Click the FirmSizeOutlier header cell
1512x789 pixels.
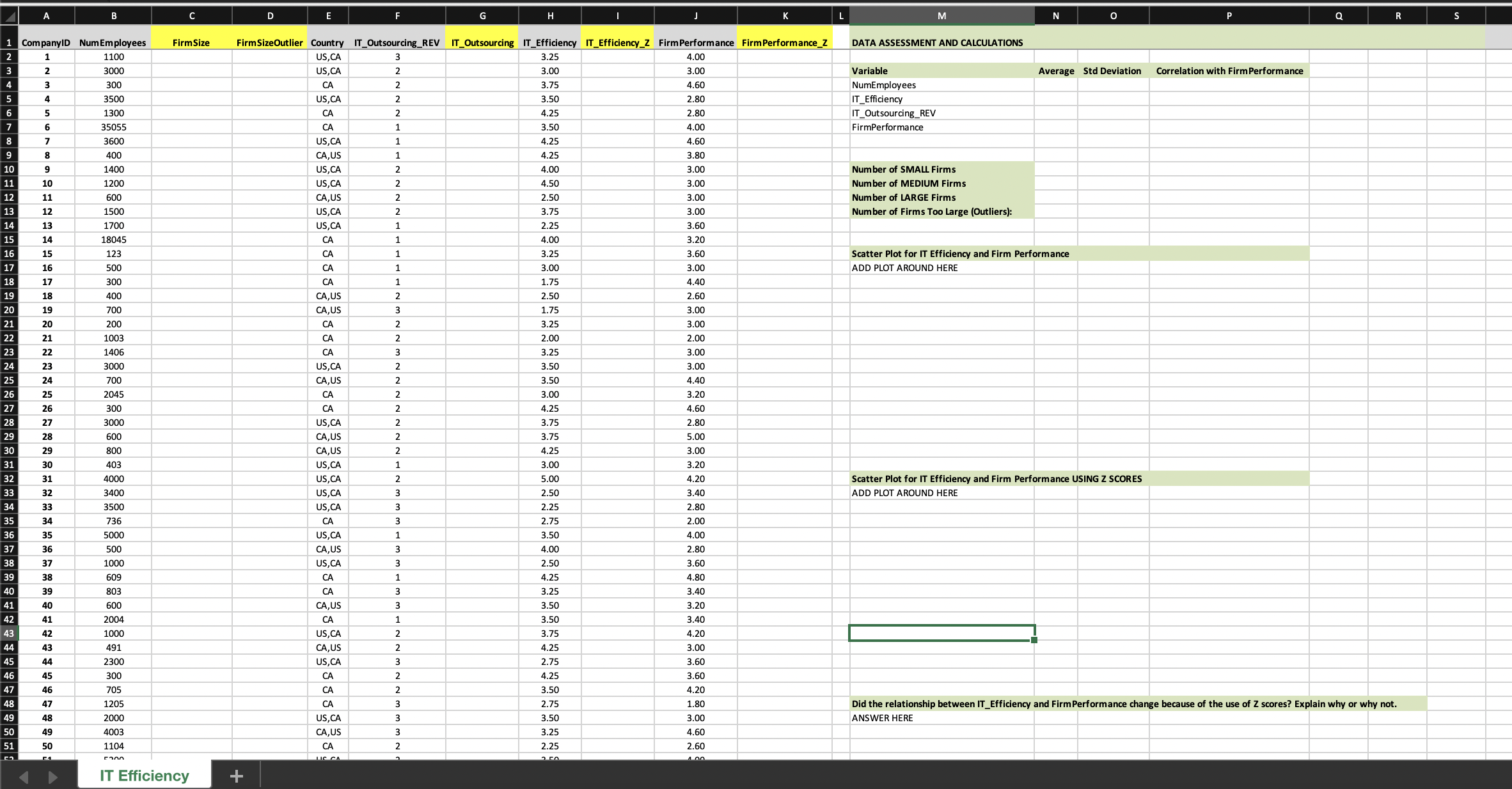tap(269, 42)
